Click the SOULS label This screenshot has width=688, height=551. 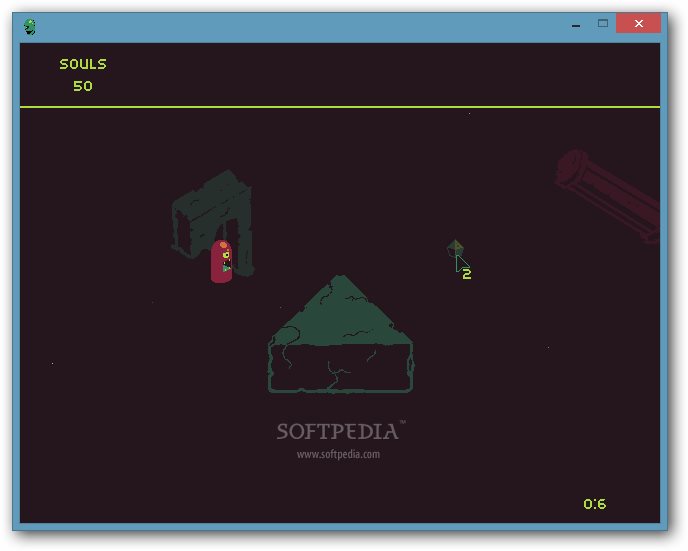click(83, 64)
